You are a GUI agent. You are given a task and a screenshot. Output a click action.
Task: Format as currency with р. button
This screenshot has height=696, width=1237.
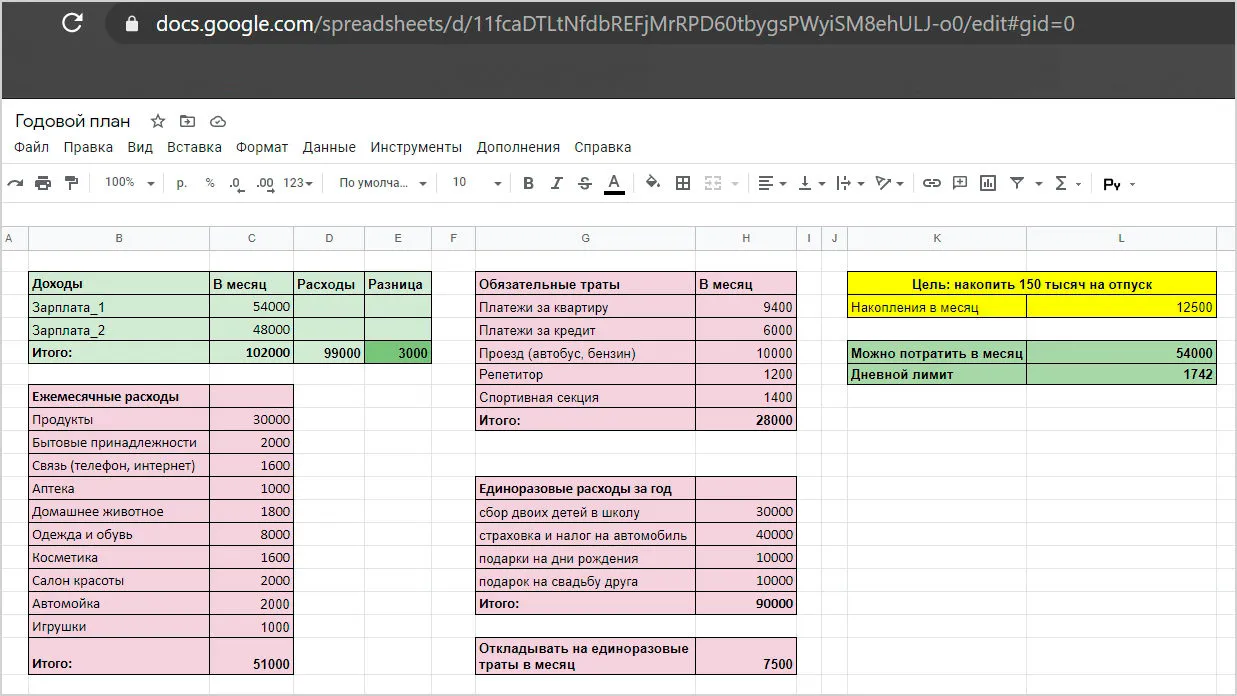182,183
